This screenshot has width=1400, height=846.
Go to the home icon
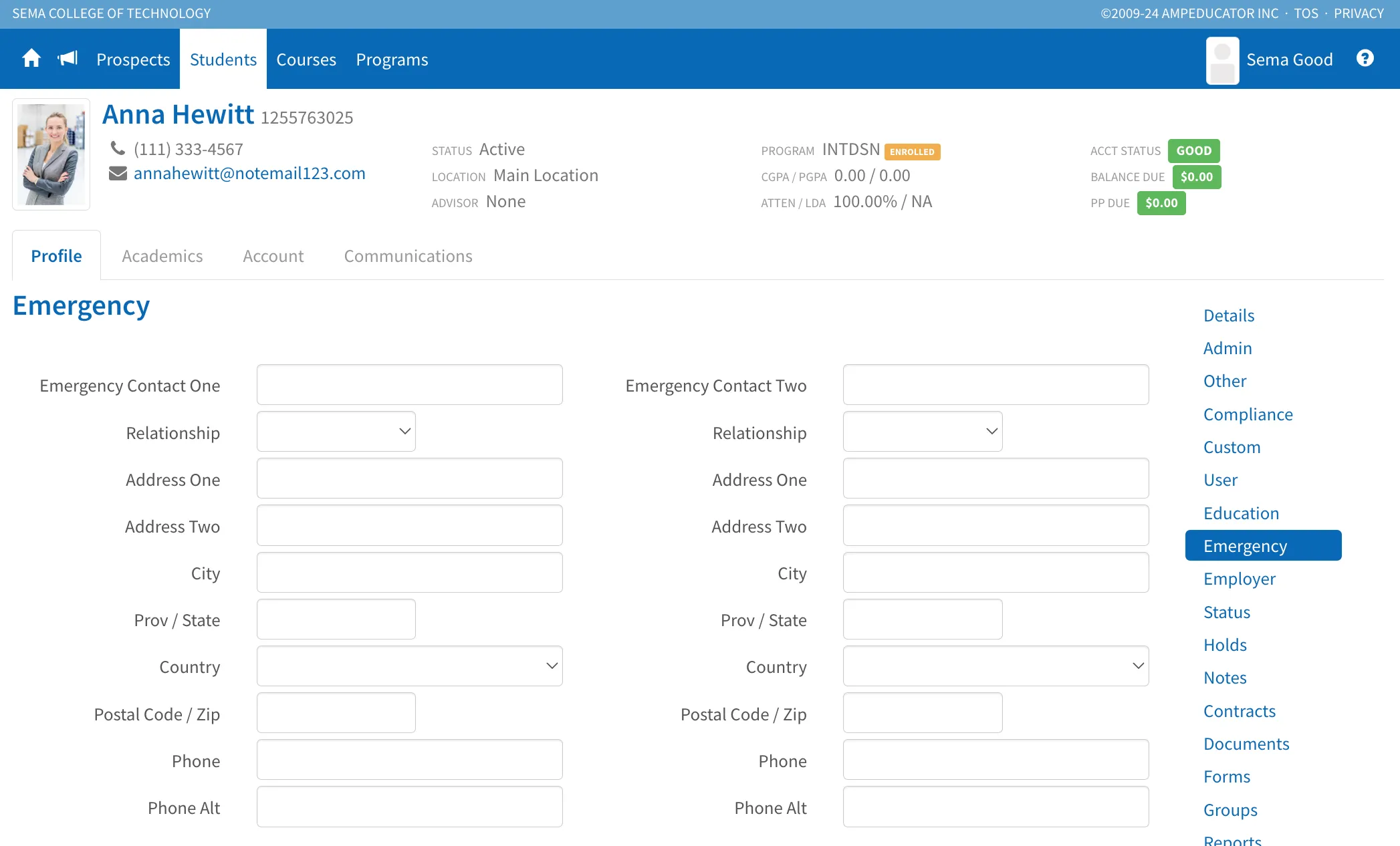[x=31, y=59]
